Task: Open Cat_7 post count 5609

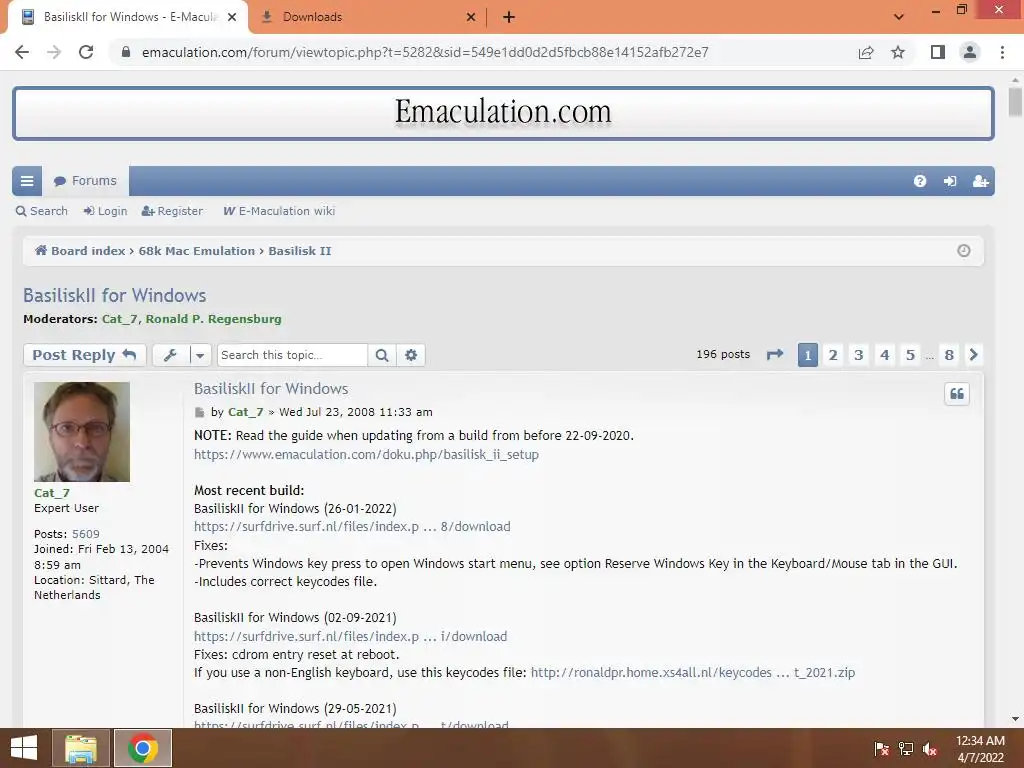Action: click(86, 534)
